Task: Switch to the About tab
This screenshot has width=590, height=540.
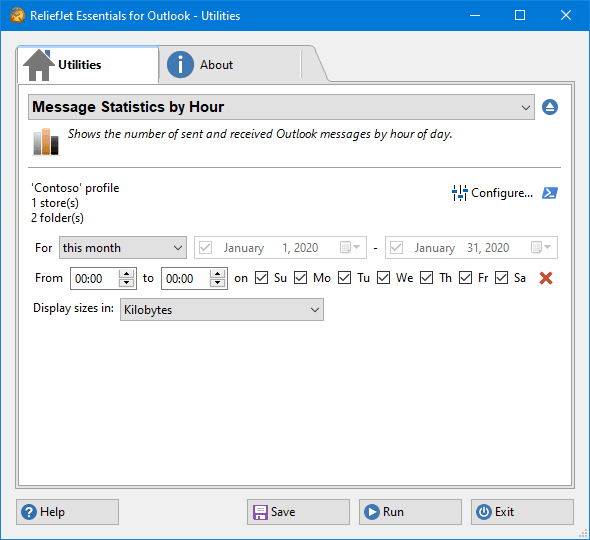Action: (230, 65)
